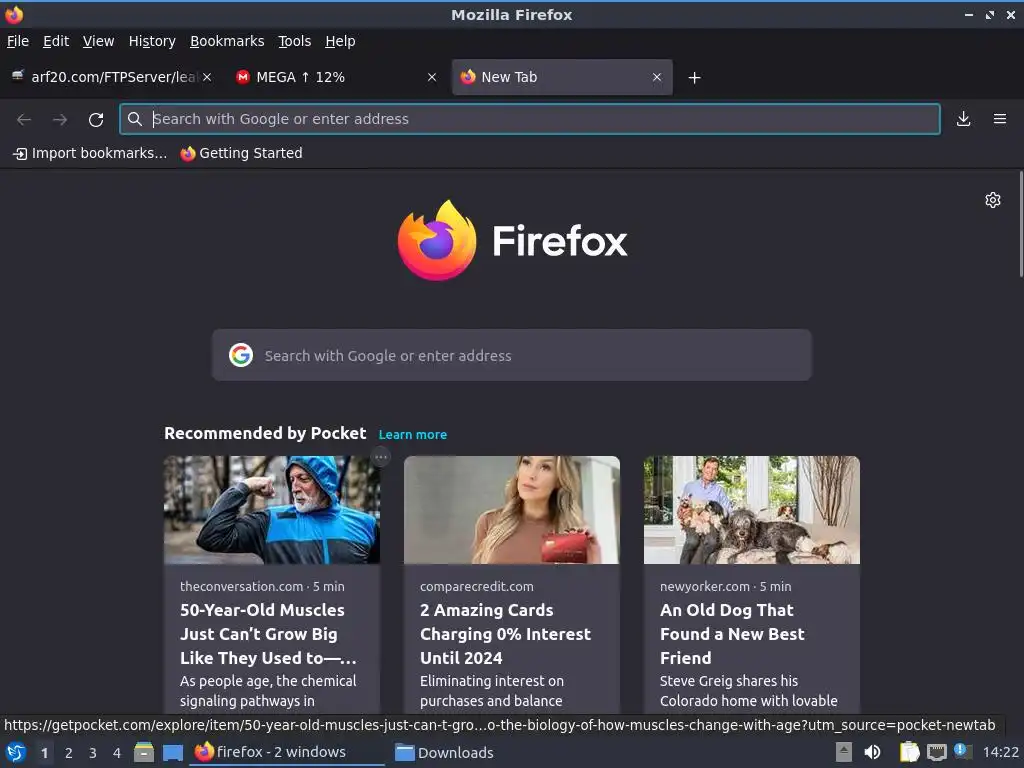
Task: Open the Downloads taskbar window
Action: tap(444, 752)
